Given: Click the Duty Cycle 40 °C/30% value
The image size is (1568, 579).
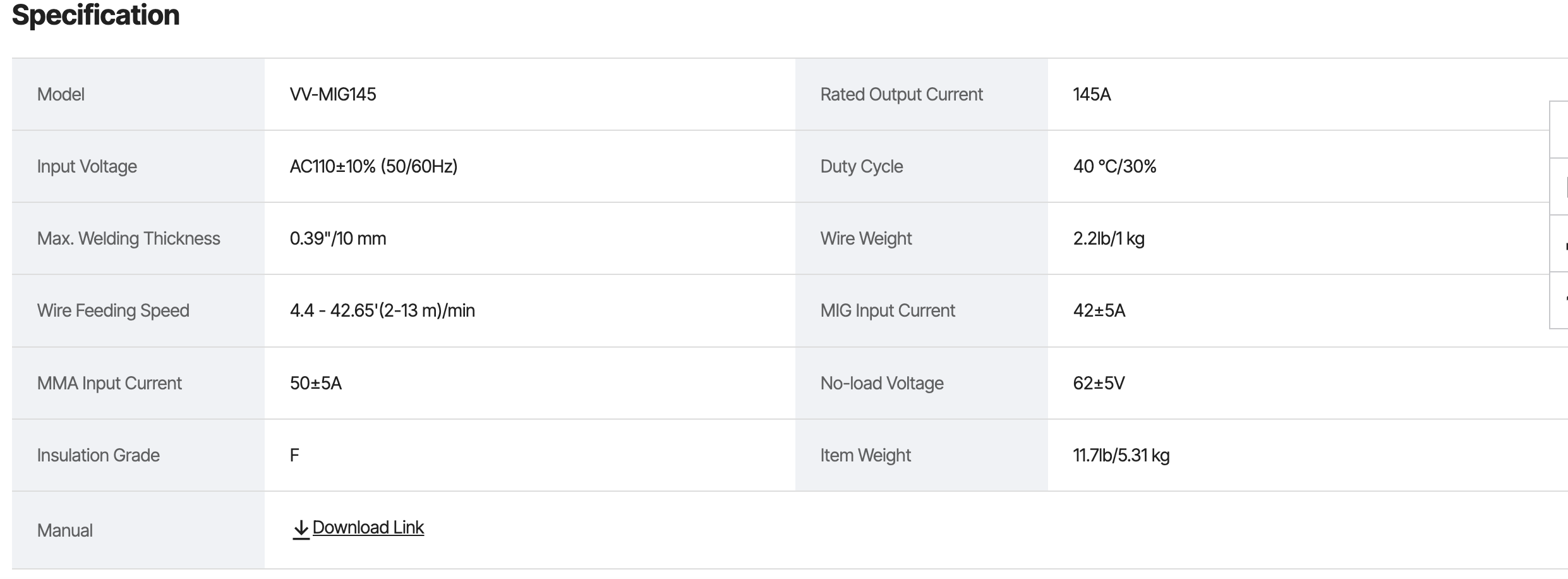Looking at the screenshot, I should click(x=1114, y=166).
